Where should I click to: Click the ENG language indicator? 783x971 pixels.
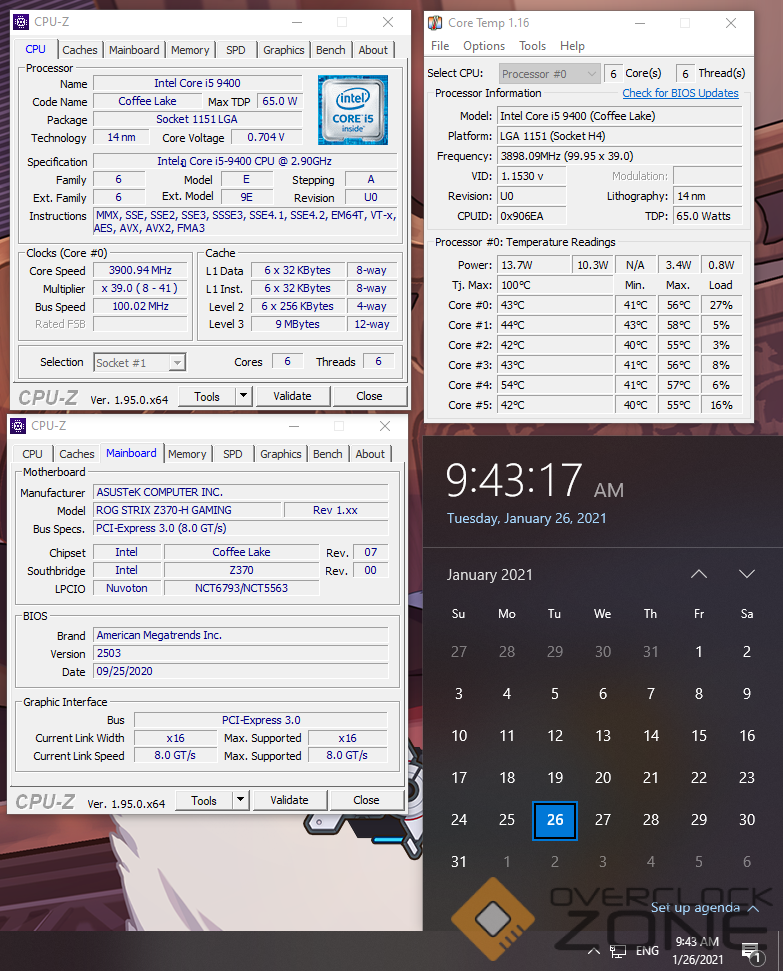tap(647, 951)
